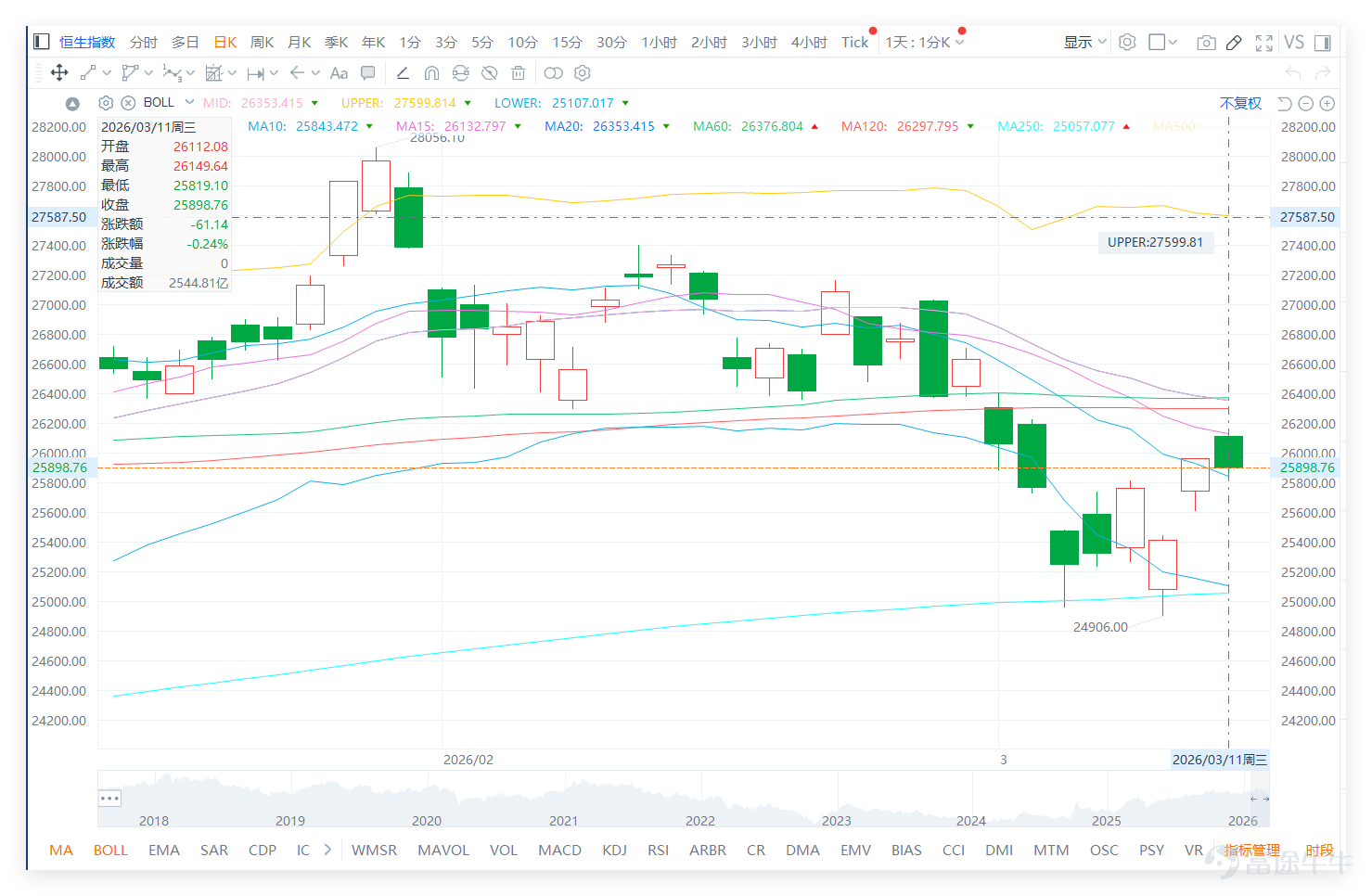Screen dimensions: 1372x896
Task: Select the wave pattern drawing tool
Action: [x=172, y=73]
